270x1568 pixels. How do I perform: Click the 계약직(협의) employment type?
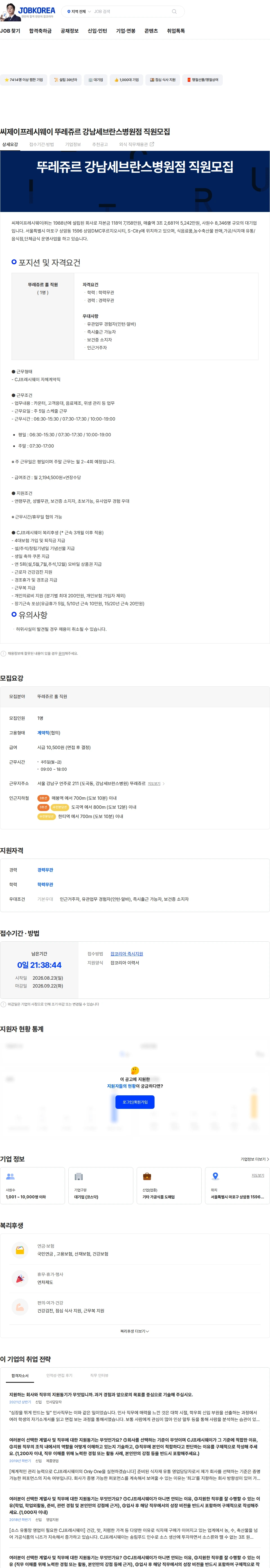click(x=49, y=732)
